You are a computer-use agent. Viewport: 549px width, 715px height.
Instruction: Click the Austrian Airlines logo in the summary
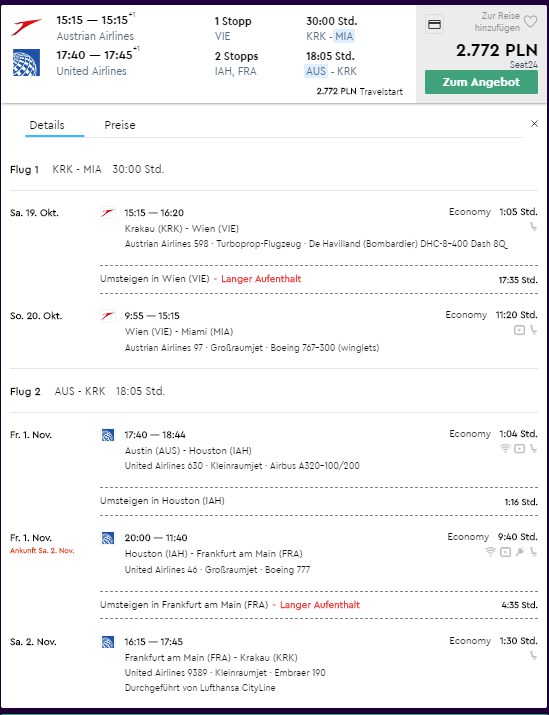click(x=26, y=27)
